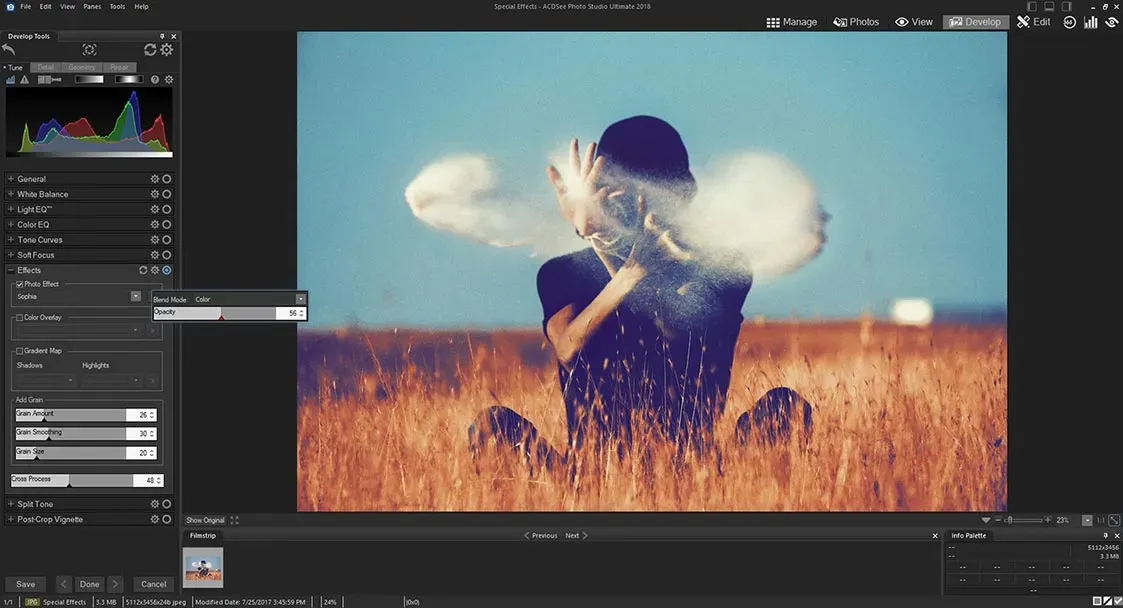Open the Split Tone settings gear
The width and height of the screenshot is (1123, 608).
155,504
